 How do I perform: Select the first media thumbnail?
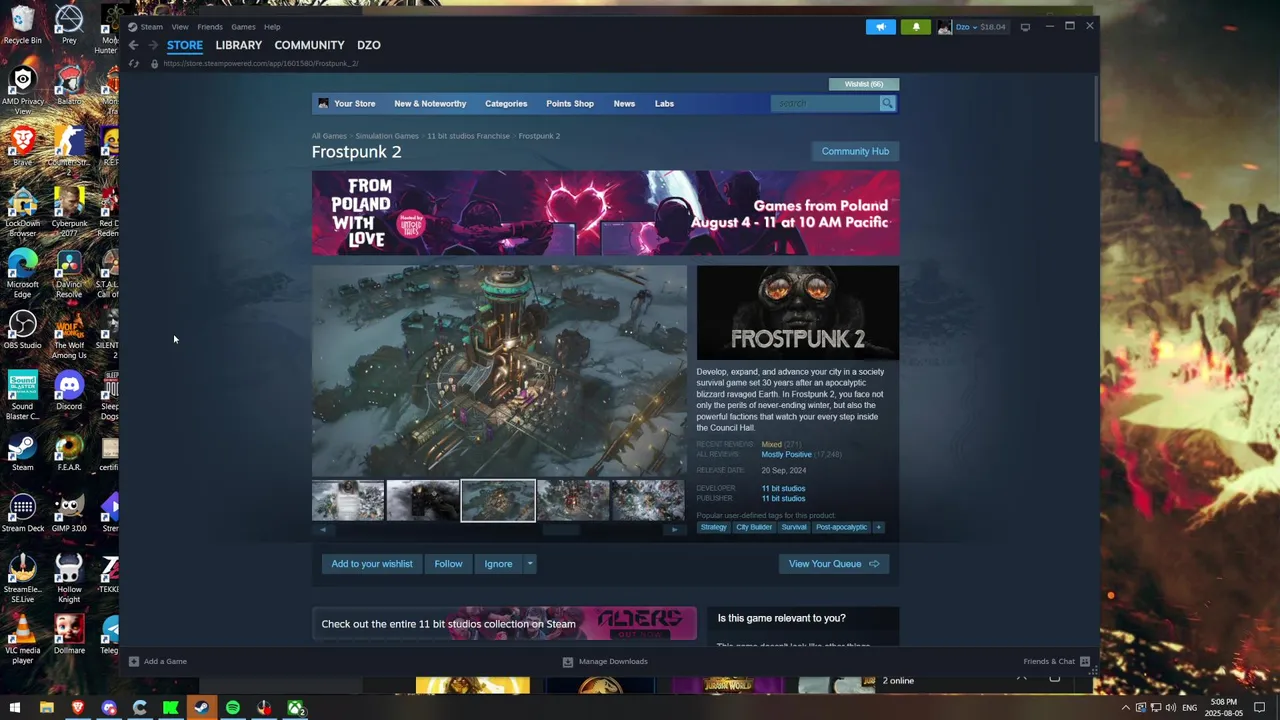pyautogui.click(x=348, y=501)
